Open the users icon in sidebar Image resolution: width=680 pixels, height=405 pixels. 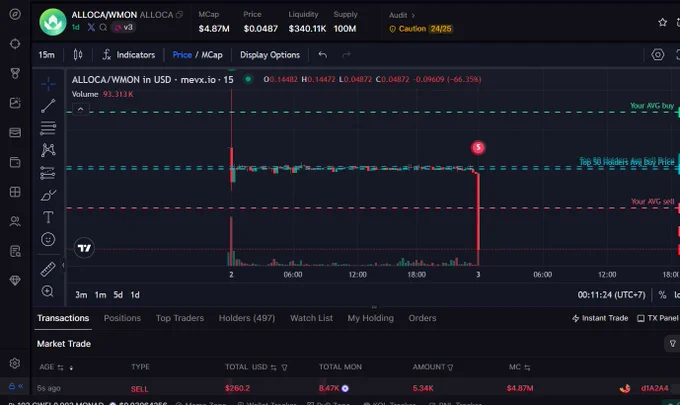coord(15,221)
